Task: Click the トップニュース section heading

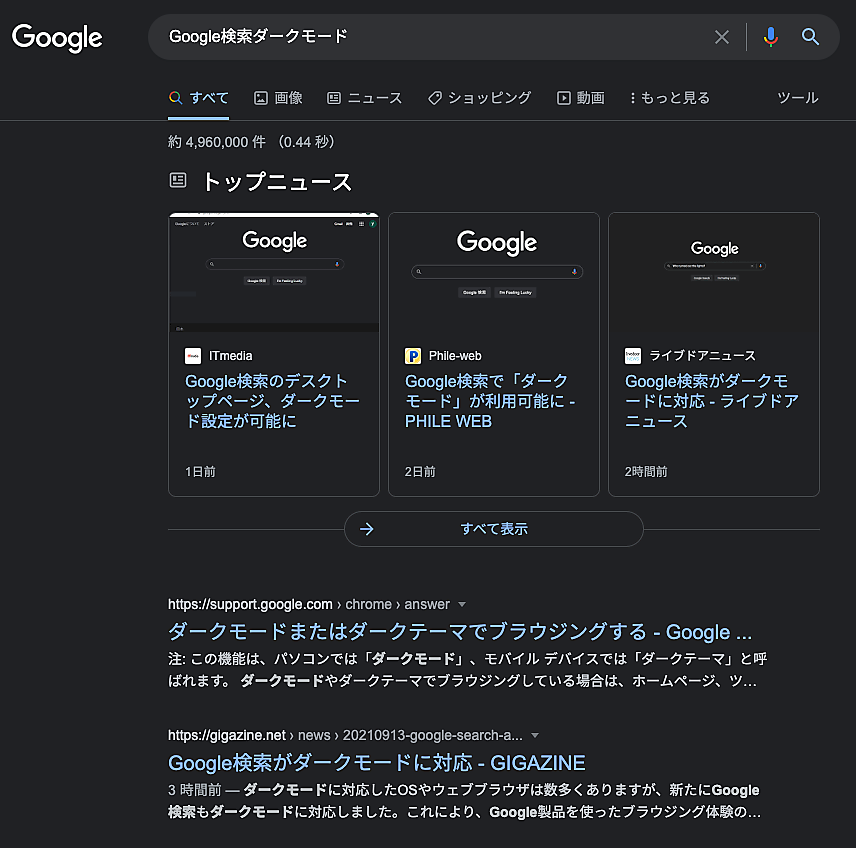Action: [277, 181]
